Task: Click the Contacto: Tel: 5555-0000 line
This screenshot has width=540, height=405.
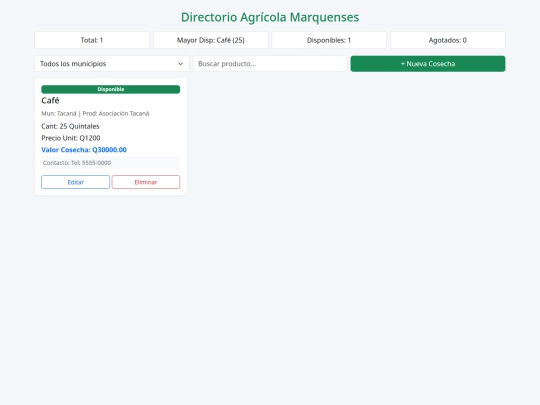Action: pyautogui.click(x=111, y=163)
